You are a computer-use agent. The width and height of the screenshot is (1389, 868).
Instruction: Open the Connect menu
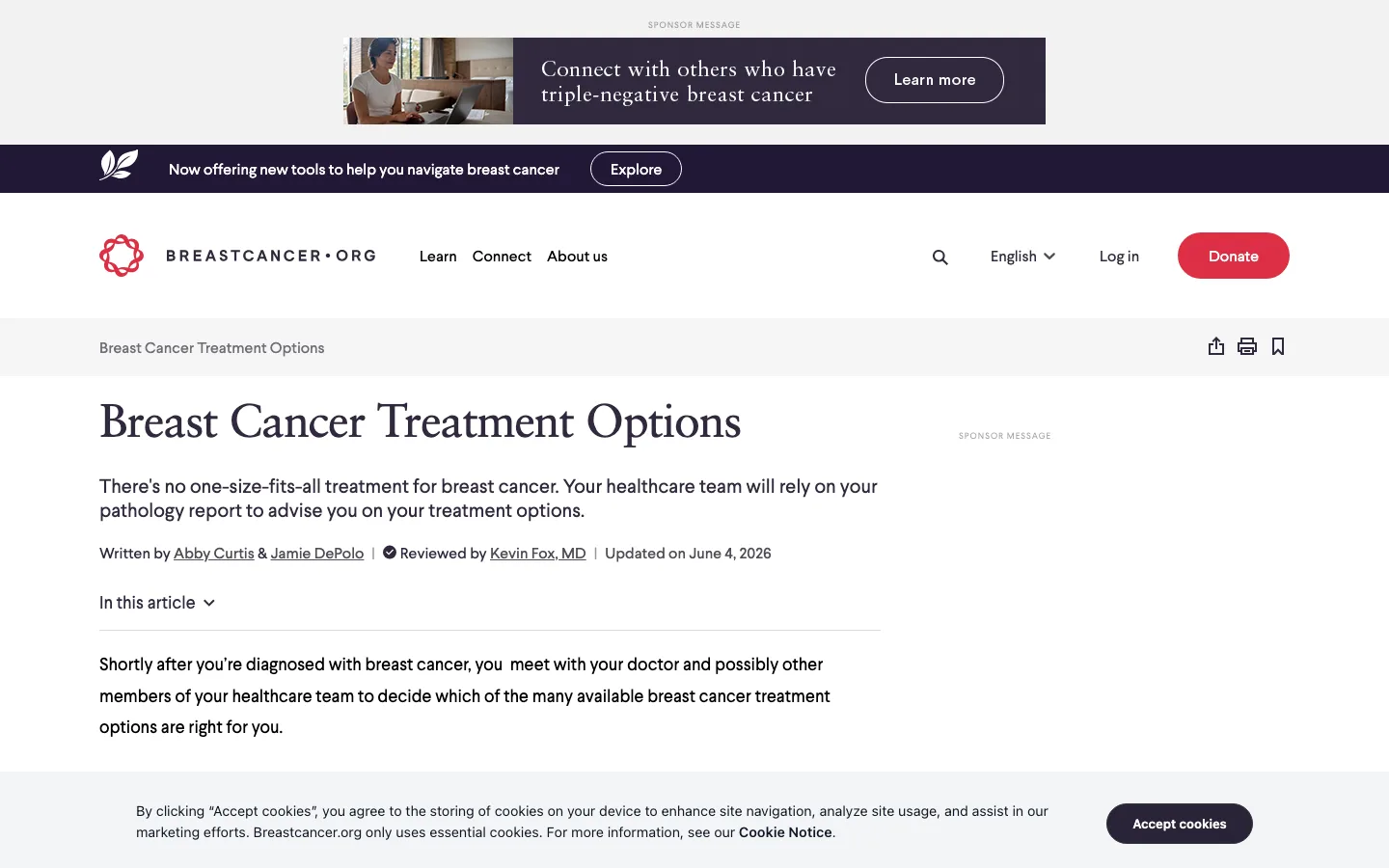tap(502, 257)
